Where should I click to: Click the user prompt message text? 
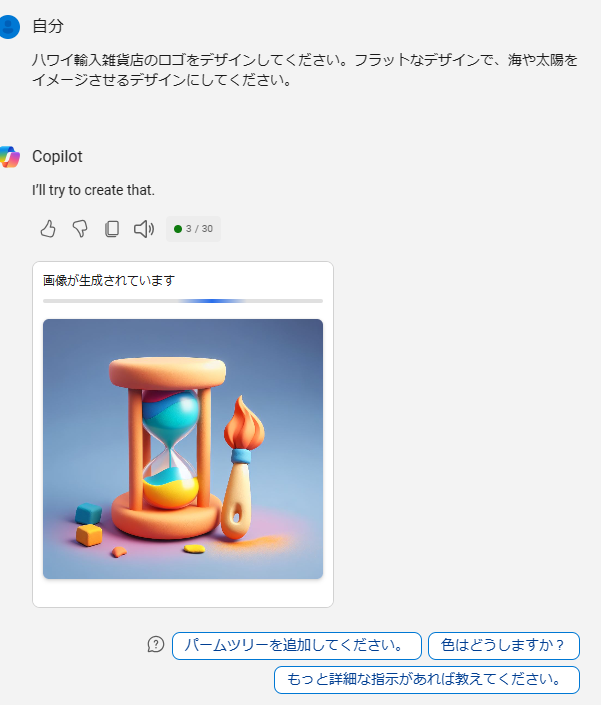[x=305, y=70]
